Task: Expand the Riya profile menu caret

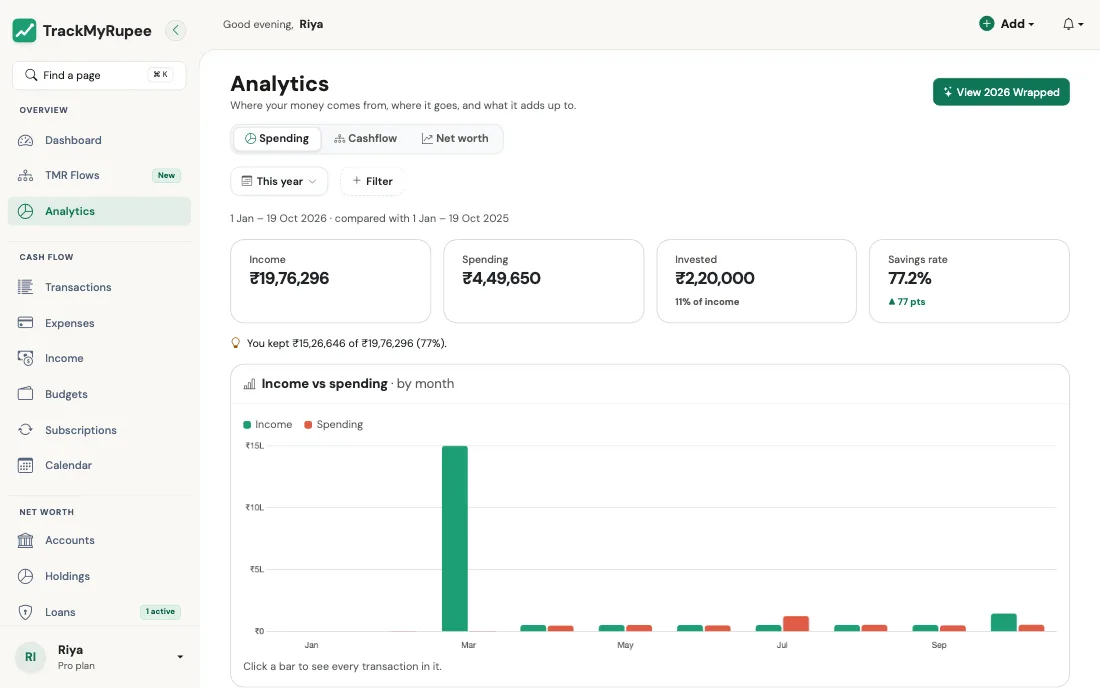Action: pyautogui.click(x=180, y=657)
